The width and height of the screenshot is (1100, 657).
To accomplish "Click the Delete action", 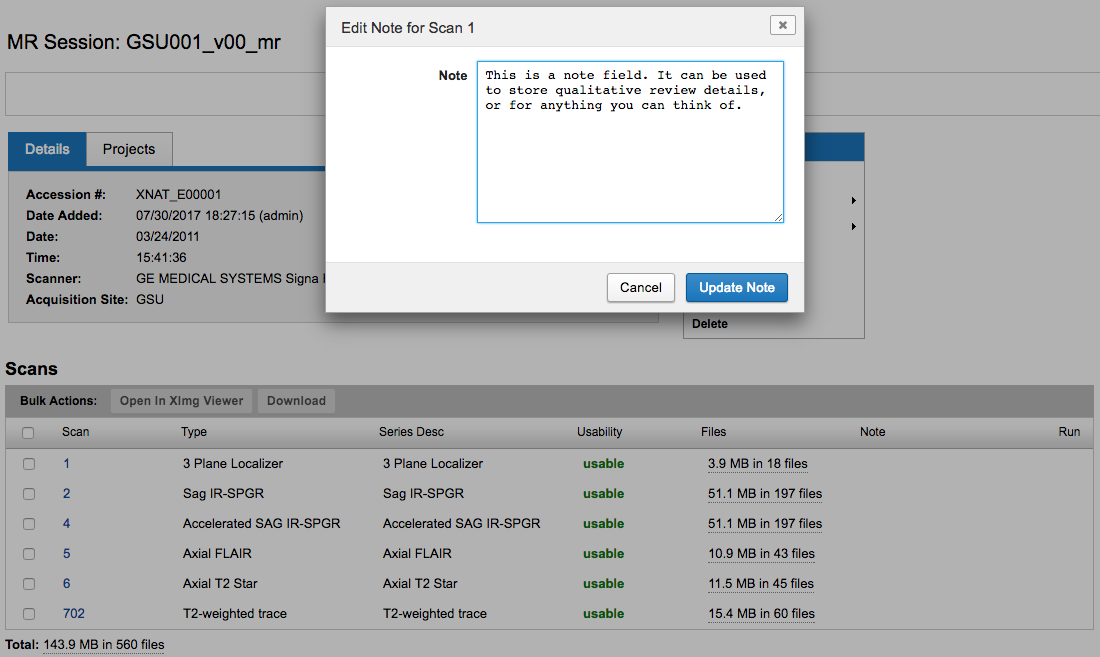I will pos(710,324).
